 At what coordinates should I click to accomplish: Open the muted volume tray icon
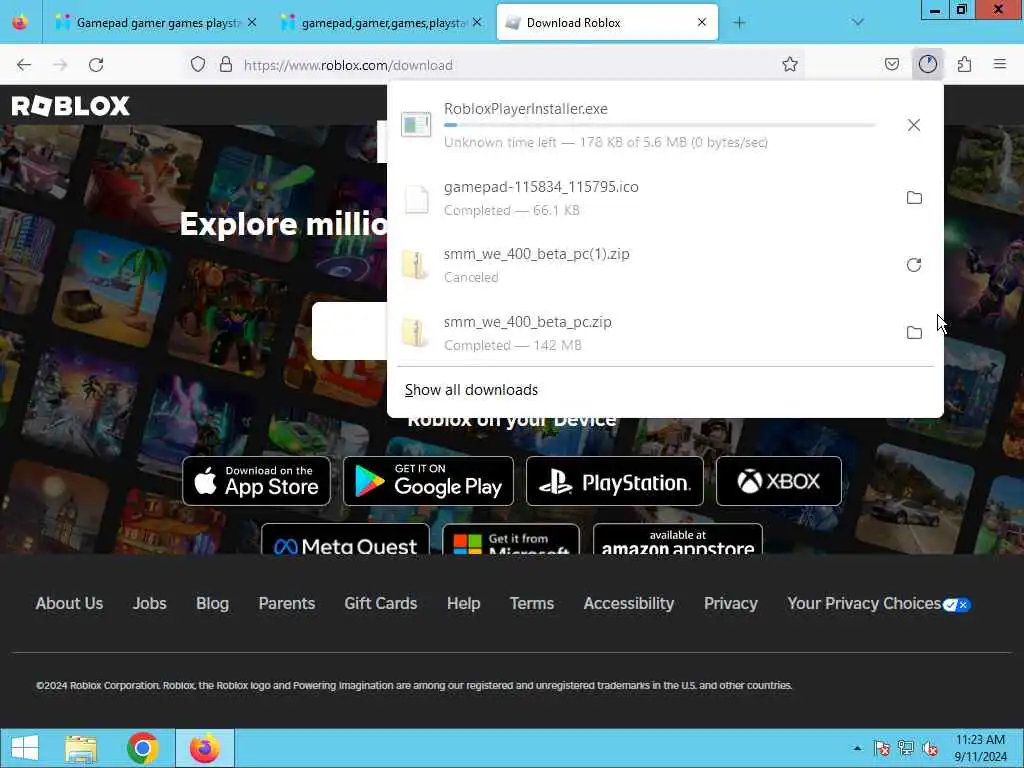pyautogui.click(x=930, y=748)
